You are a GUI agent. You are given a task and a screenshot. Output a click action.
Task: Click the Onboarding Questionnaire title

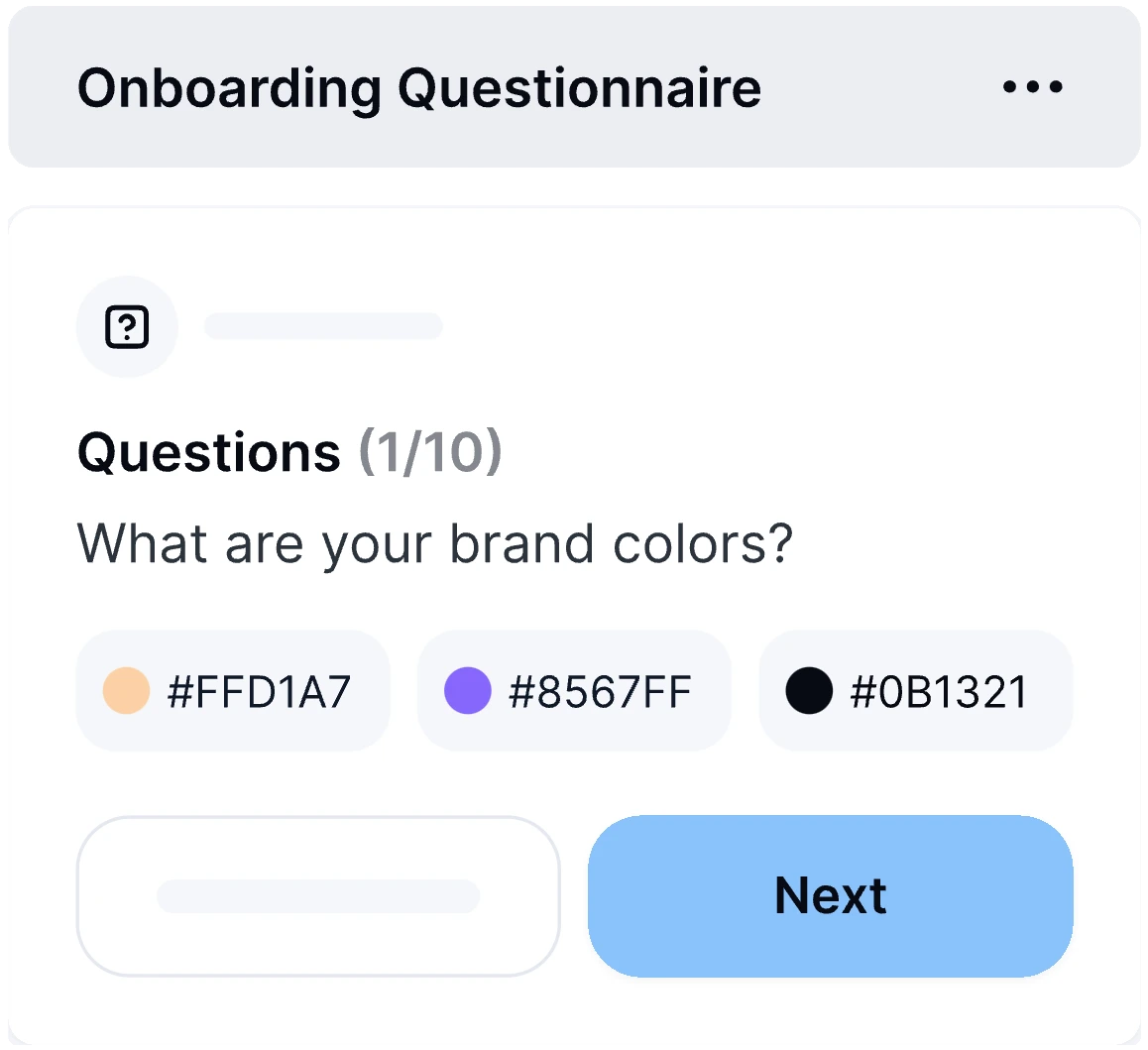pos(419,88)
